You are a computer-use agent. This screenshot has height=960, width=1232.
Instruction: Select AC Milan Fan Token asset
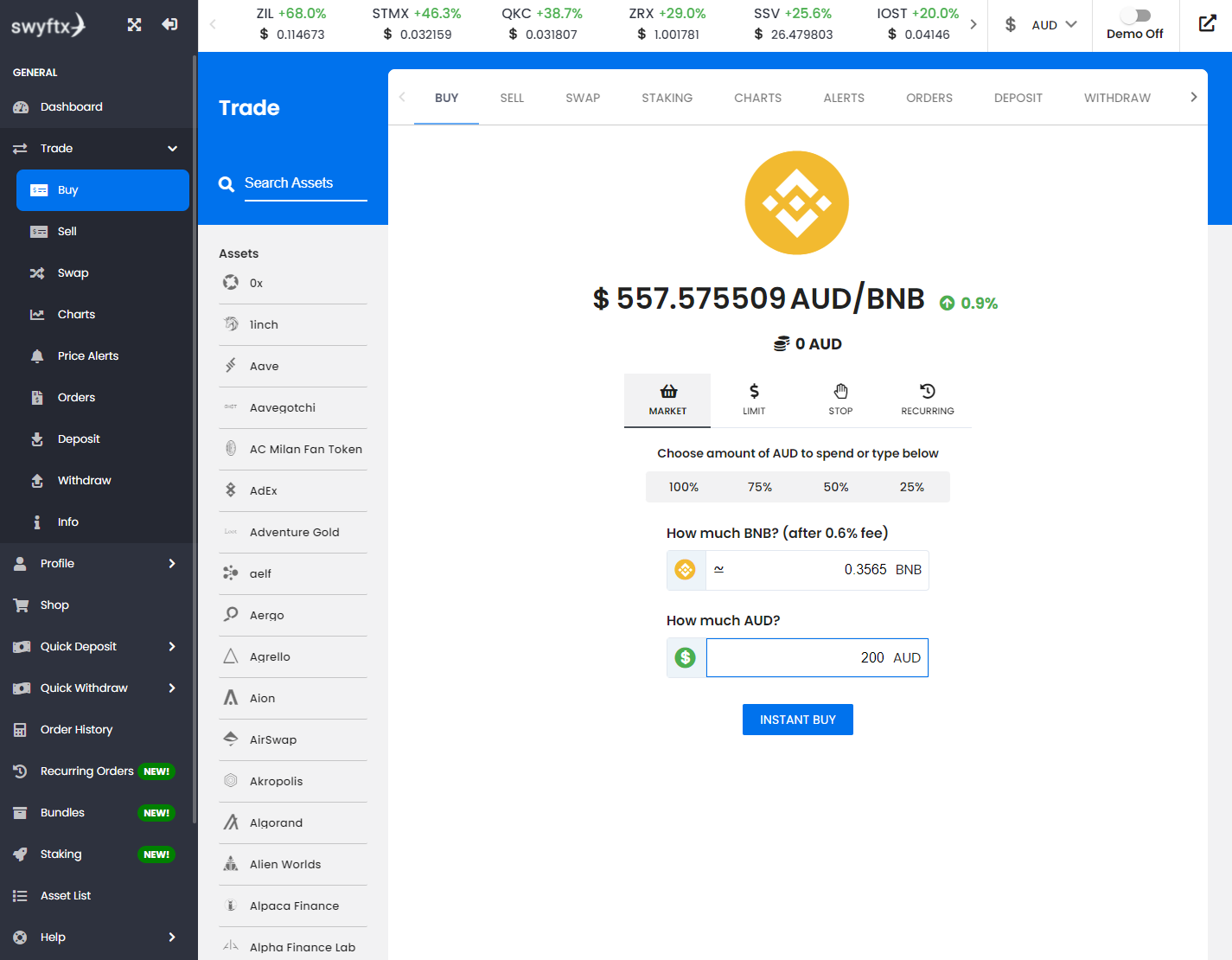293,450
